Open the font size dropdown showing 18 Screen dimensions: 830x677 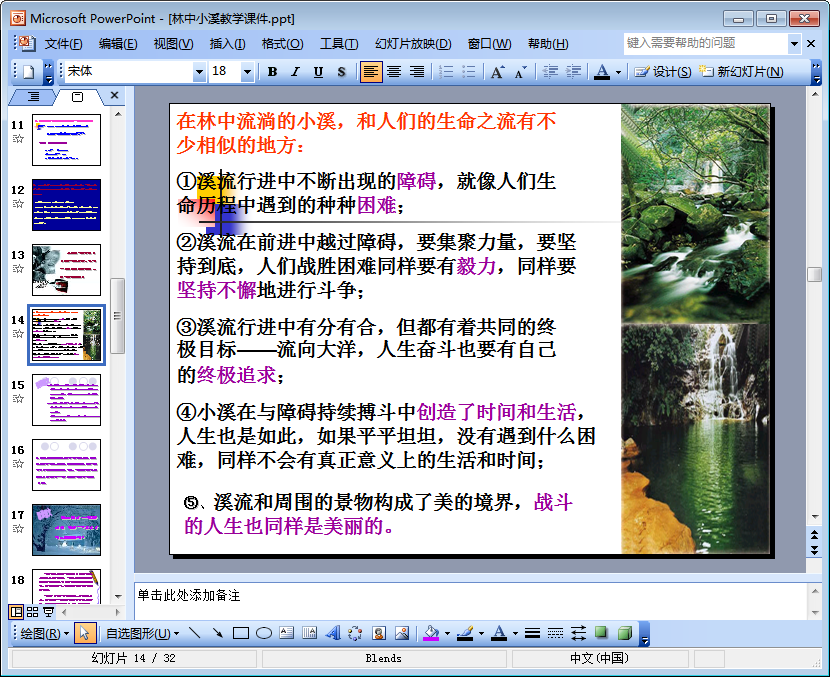(x=247, y=71)
